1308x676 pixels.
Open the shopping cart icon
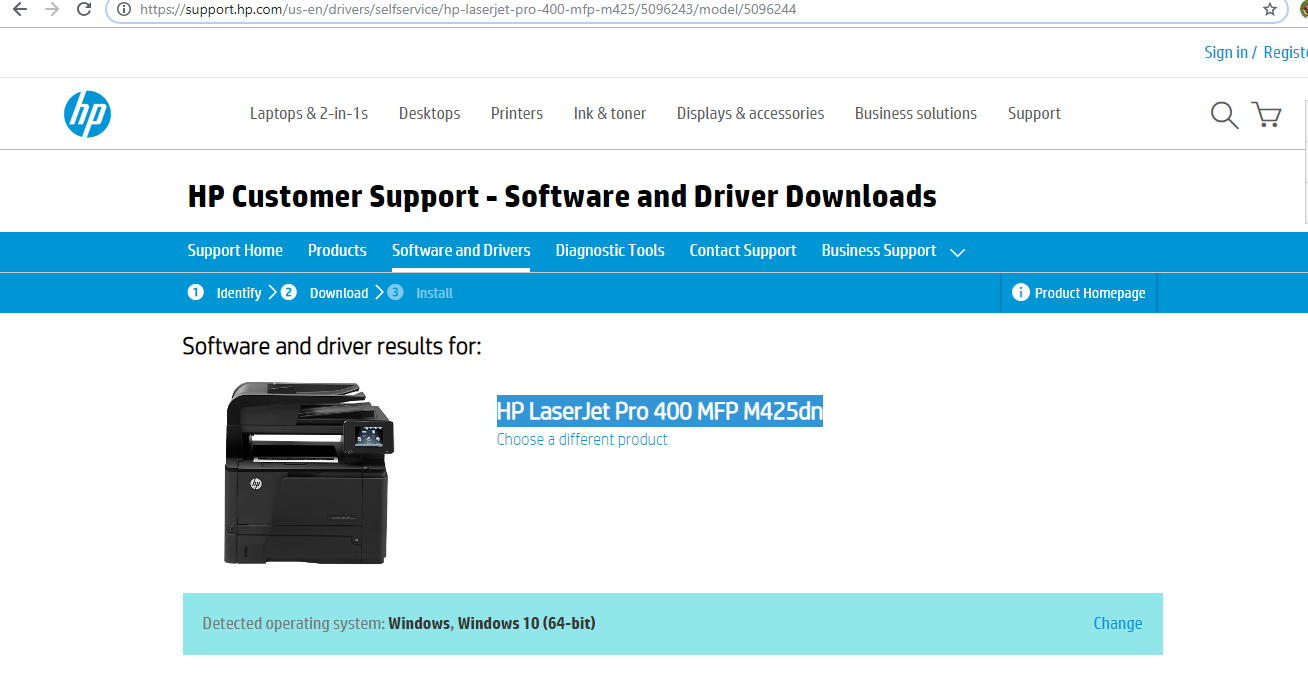(x=1265, y=114)
